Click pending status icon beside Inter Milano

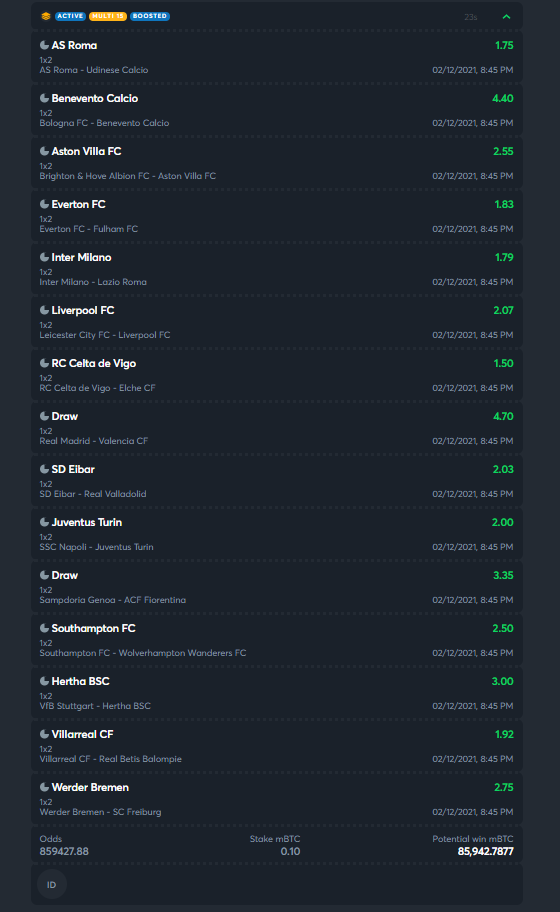(x=44, y=256)
